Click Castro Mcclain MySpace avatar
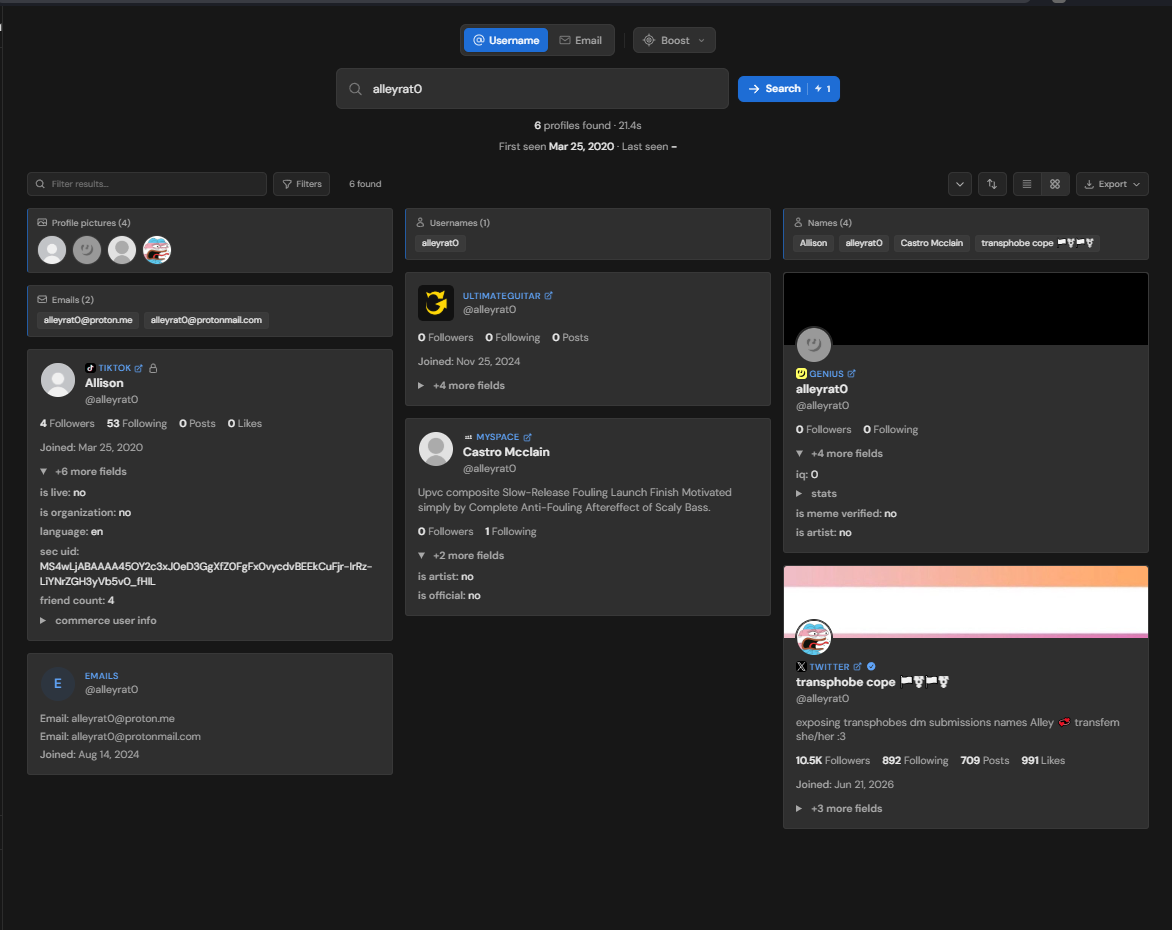This screenshot has width=1172, height=930. [x=436, y=449]
